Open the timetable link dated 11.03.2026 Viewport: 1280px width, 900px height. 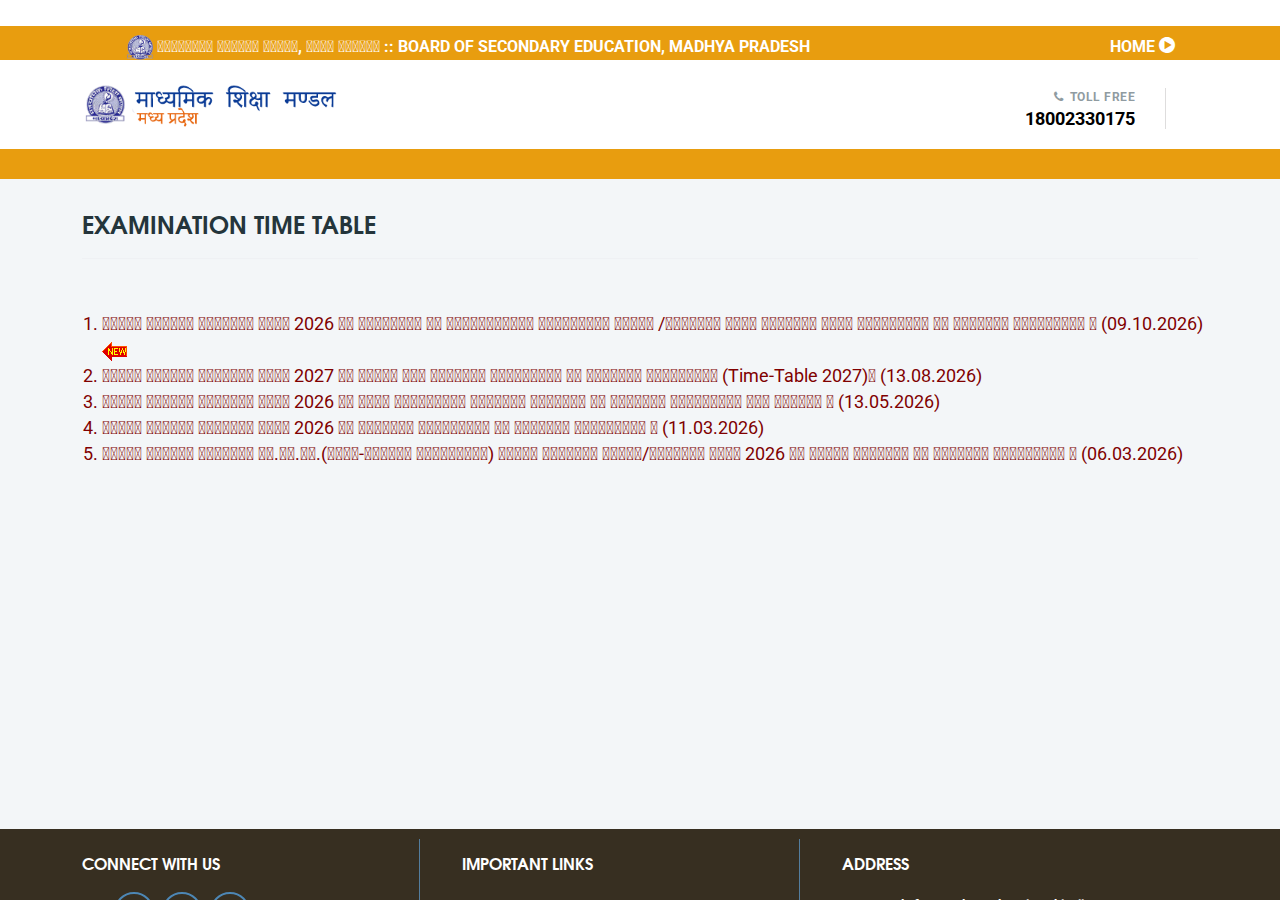[x=433, y=428]
